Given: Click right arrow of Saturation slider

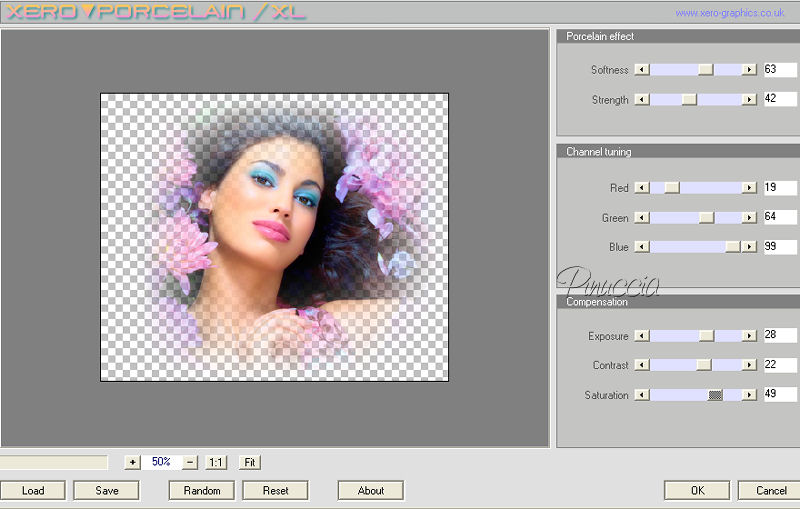Looking at the screenshot, I should [x=749, y=395].
